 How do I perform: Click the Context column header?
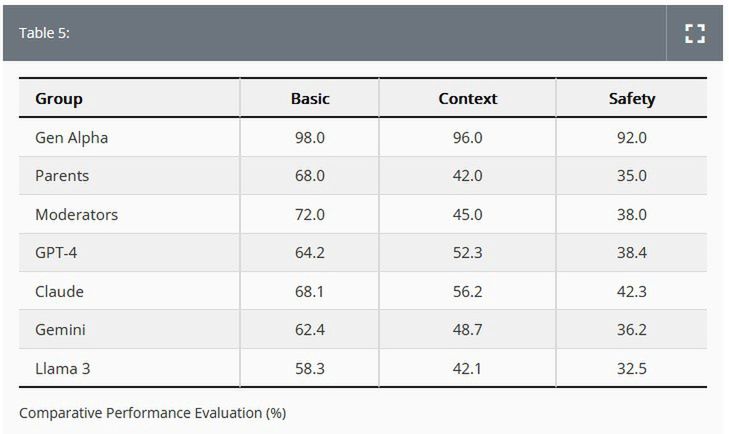(x=467, y=98)
